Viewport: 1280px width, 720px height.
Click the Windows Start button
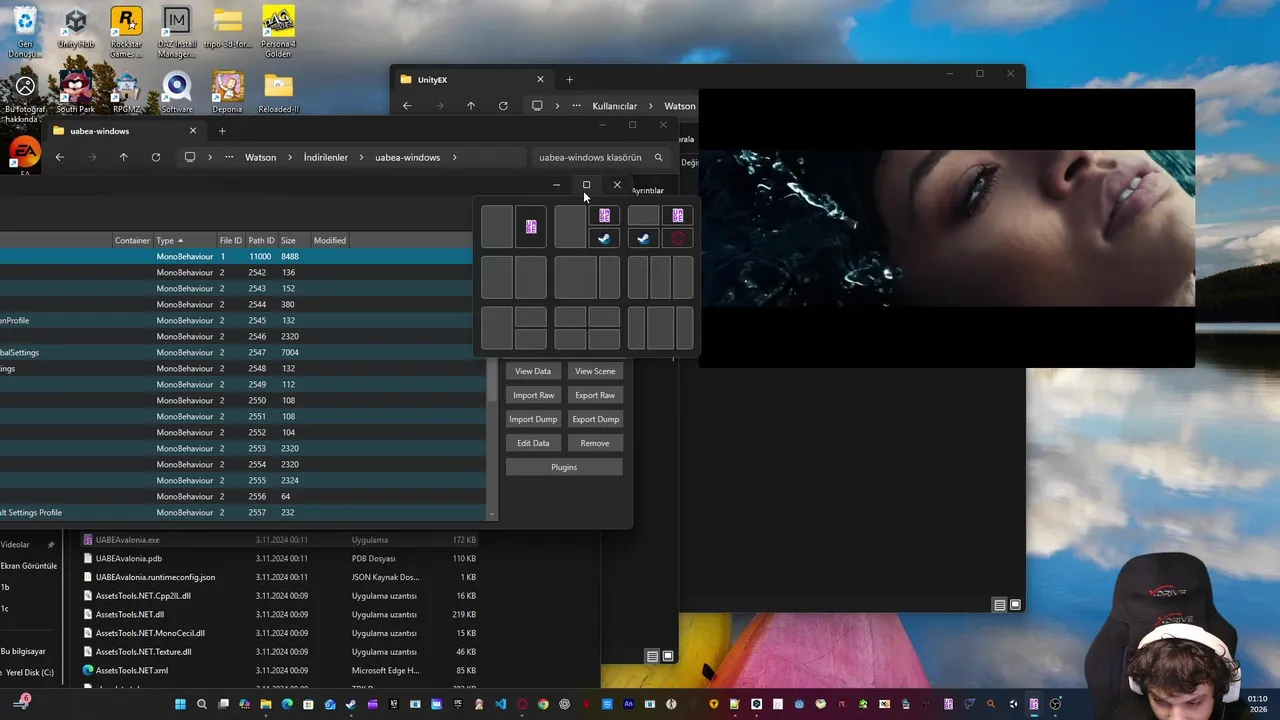181,704
